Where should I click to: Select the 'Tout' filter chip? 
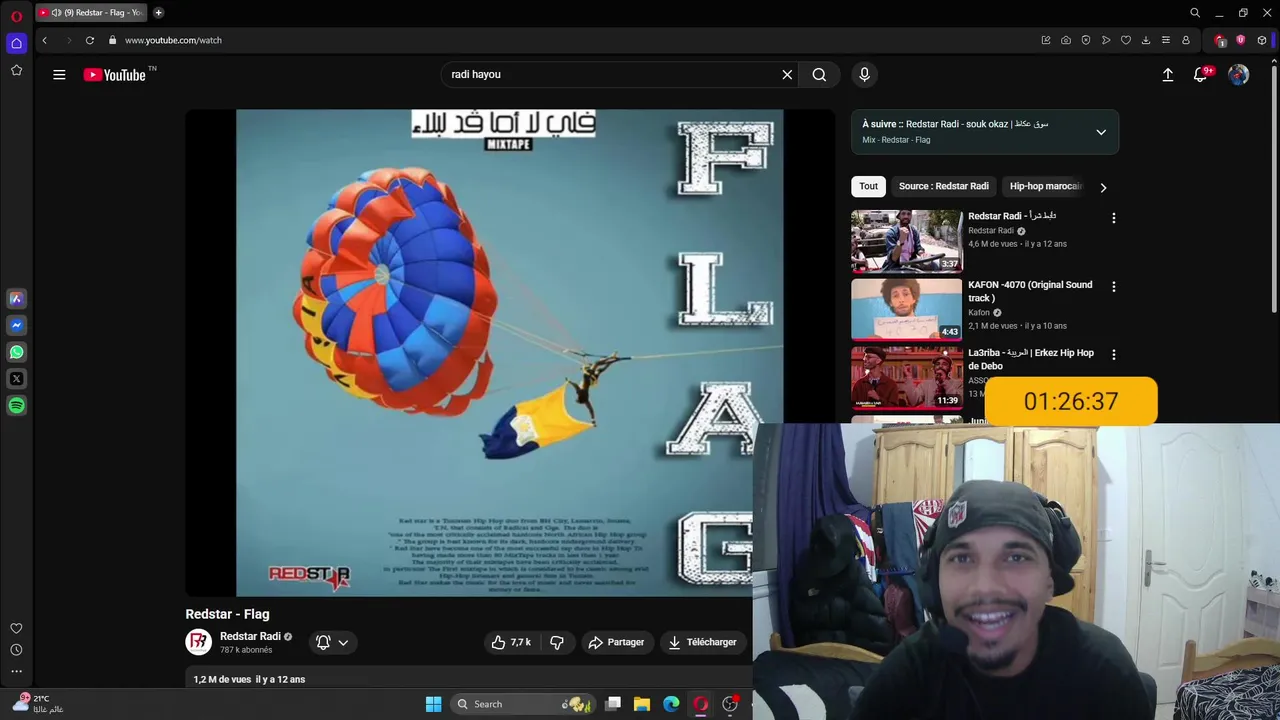(x=868, y=186)
